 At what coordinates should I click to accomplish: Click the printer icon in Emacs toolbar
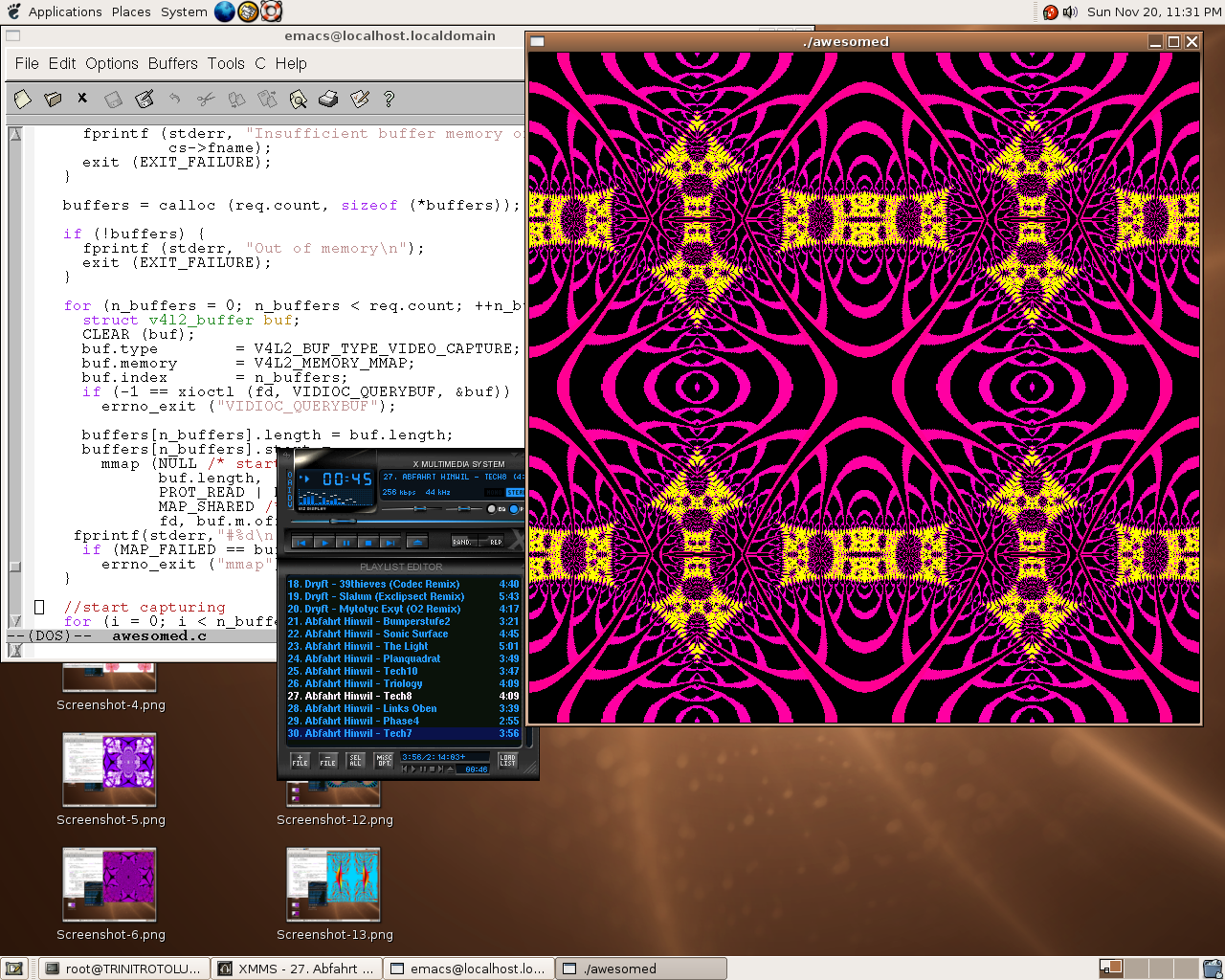328,99
